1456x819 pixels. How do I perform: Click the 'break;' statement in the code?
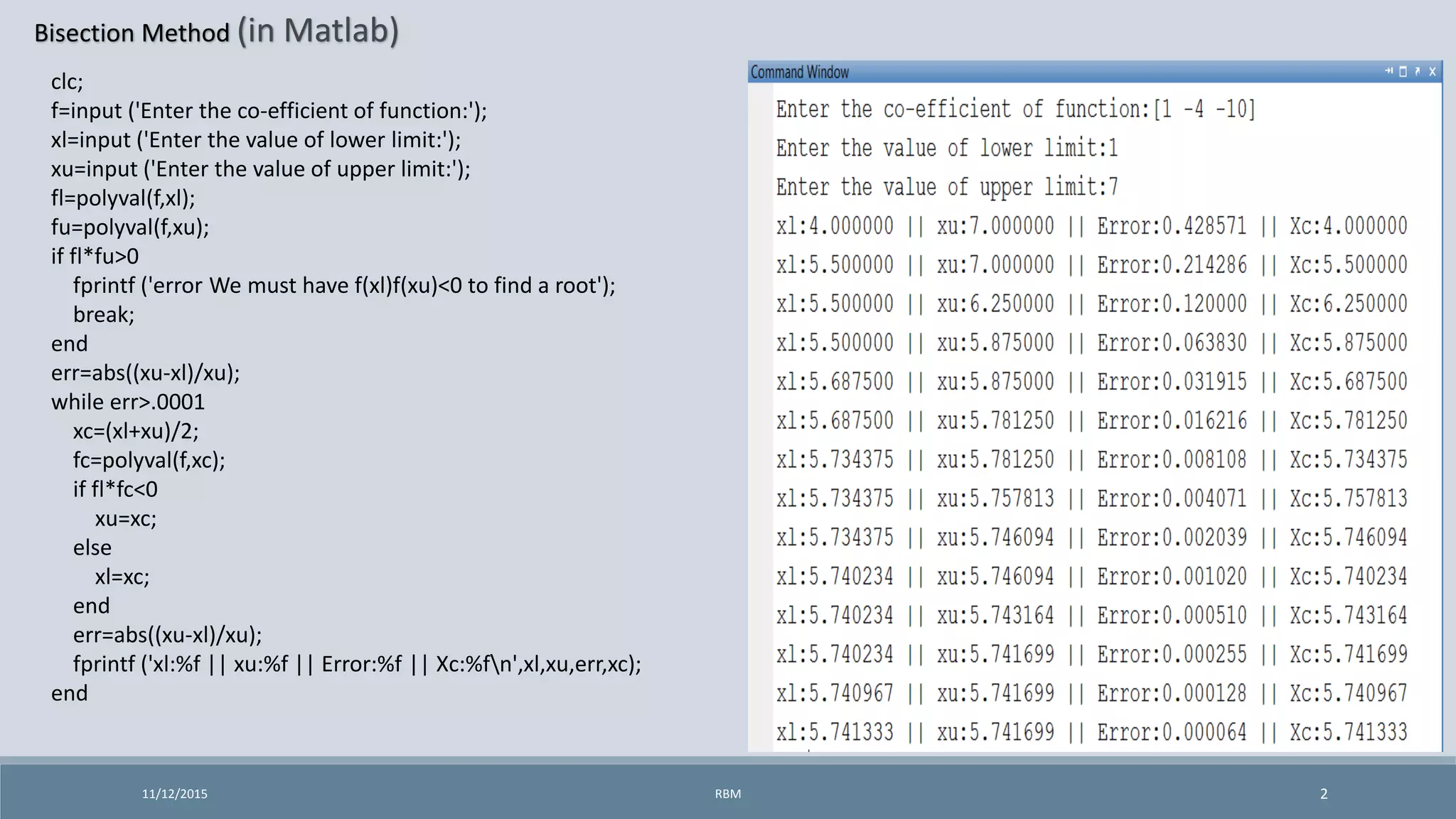104,314
